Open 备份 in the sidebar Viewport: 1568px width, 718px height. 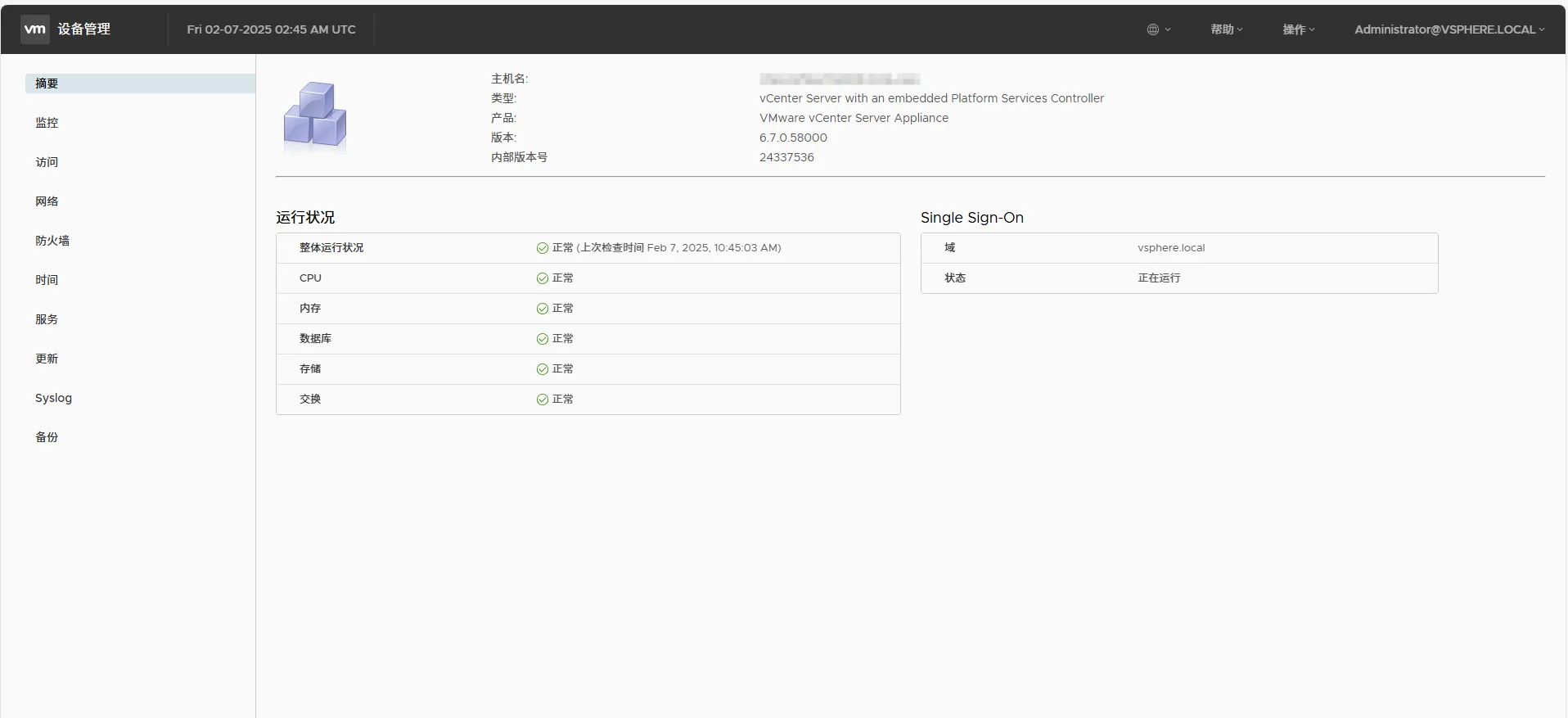[47, 437]
